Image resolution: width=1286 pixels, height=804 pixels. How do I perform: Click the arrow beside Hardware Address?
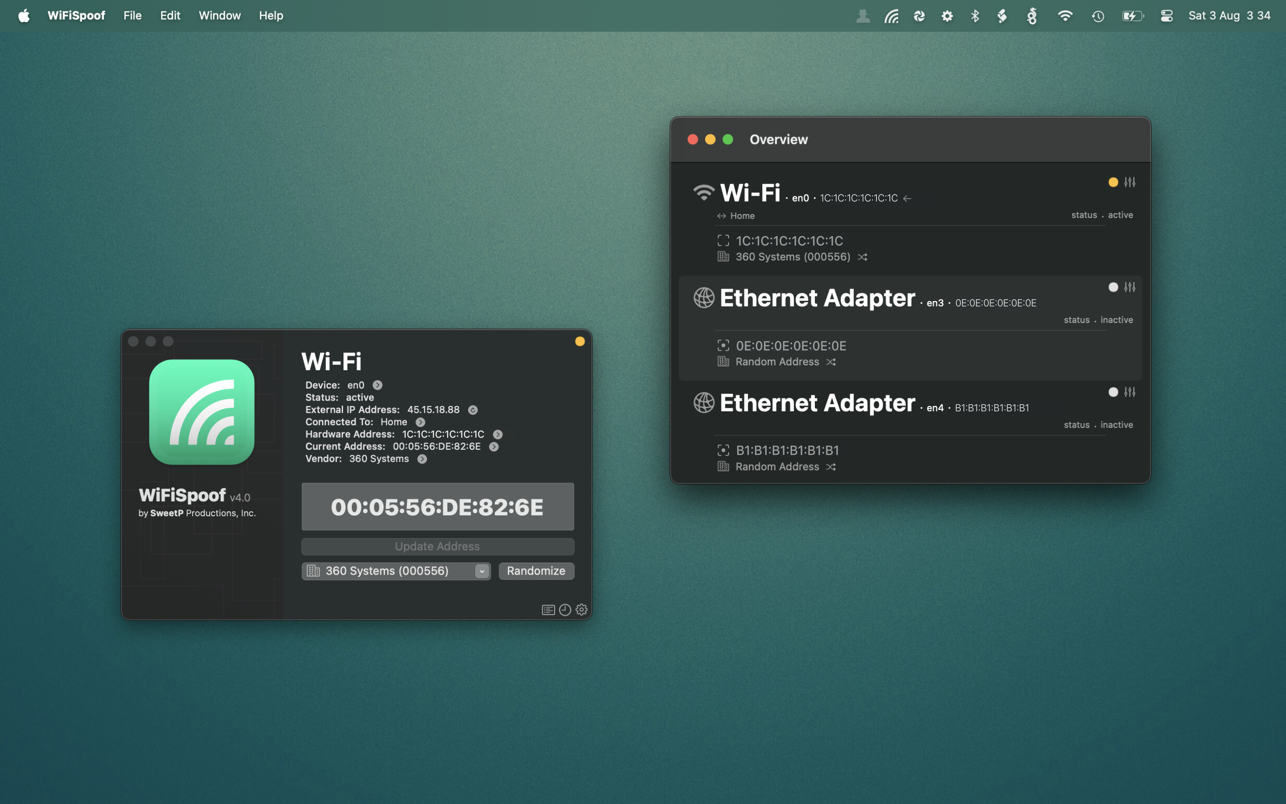coord(497,435)
